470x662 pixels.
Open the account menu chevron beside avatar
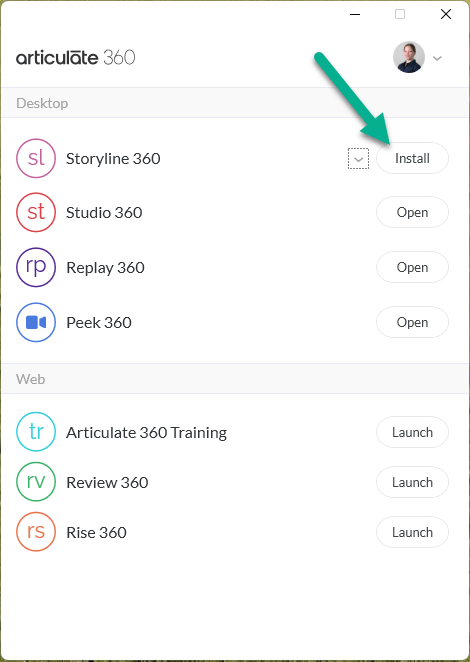[x=437, y=58]
